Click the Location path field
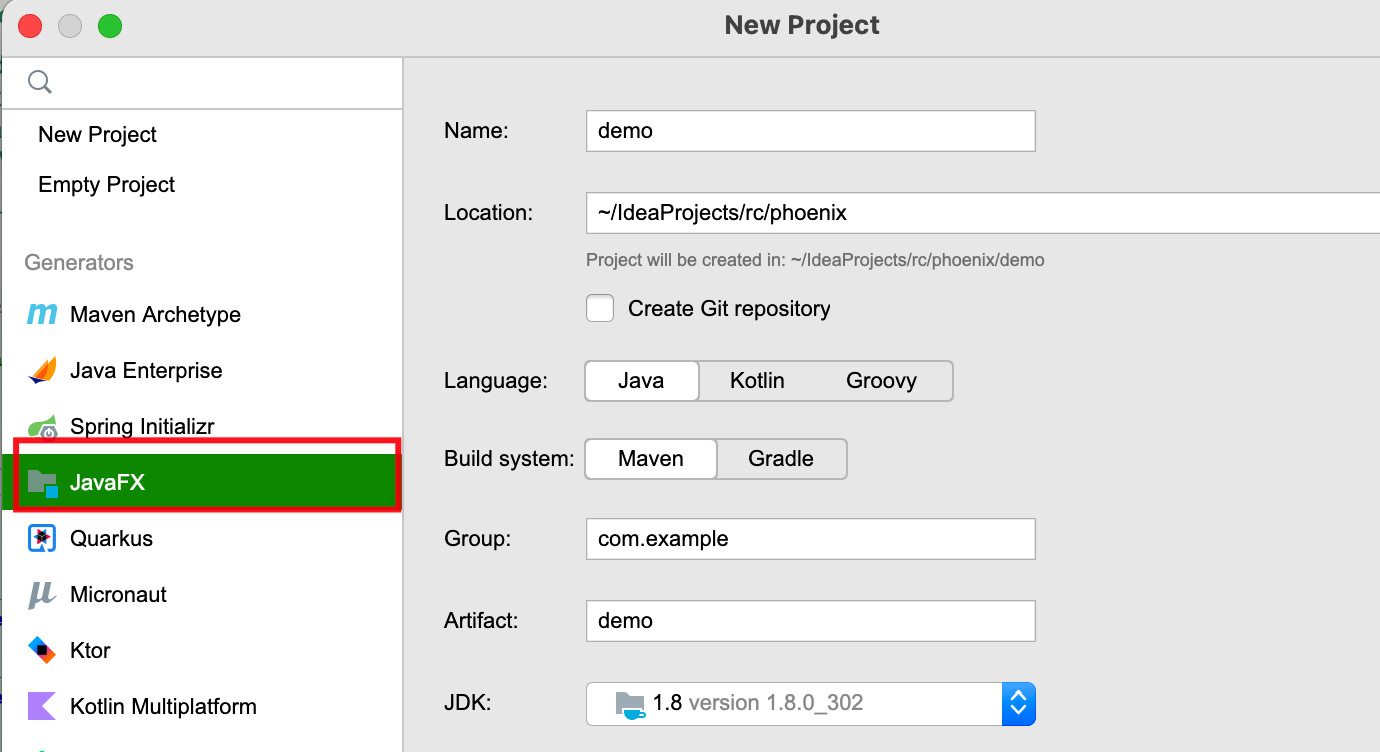 983,213
